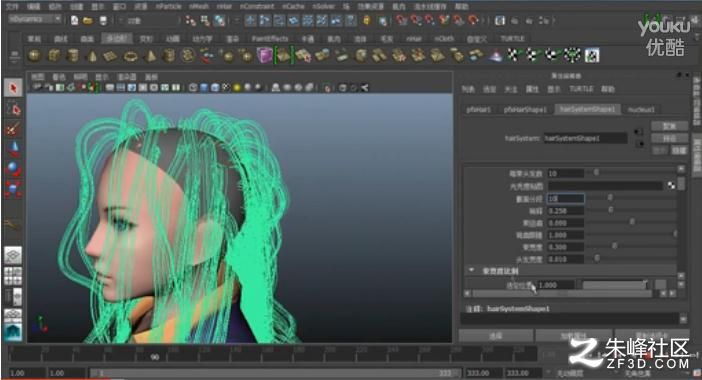Viewport: 702px width, 380px height.
Task: Click the save scene disk icon
Action: pyautogui.click(x=103, y=21)
